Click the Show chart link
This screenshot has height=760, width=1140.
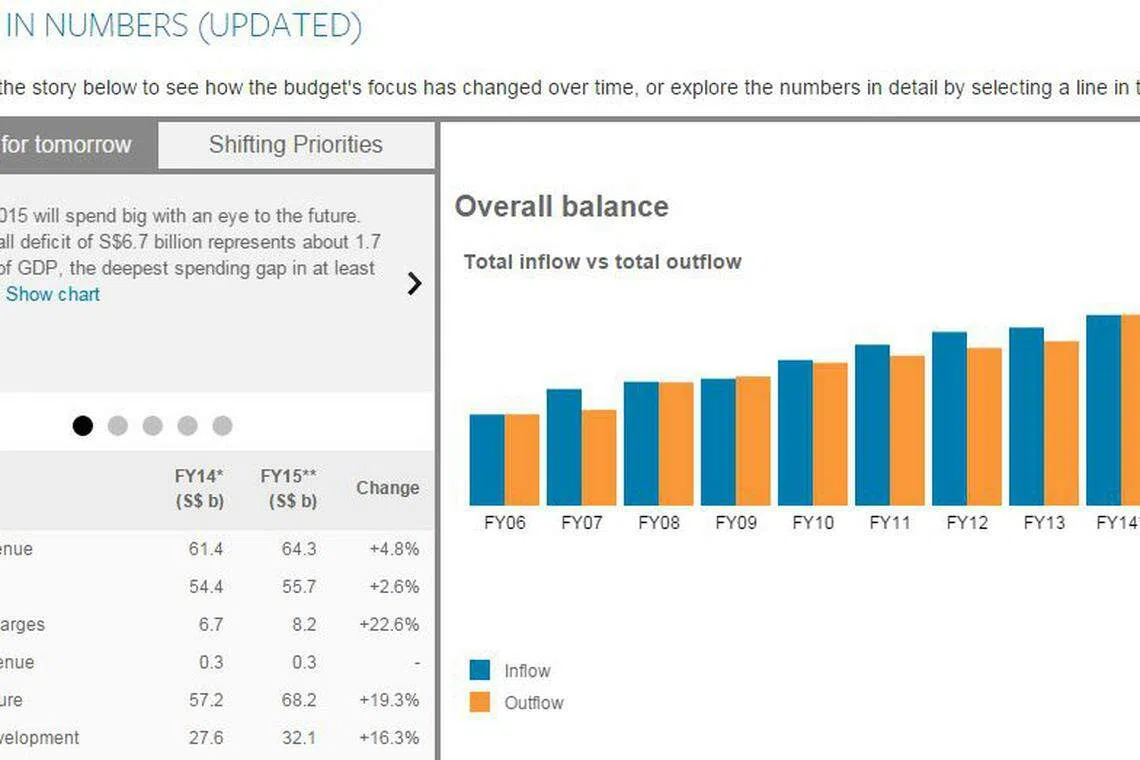pos(53,294)
